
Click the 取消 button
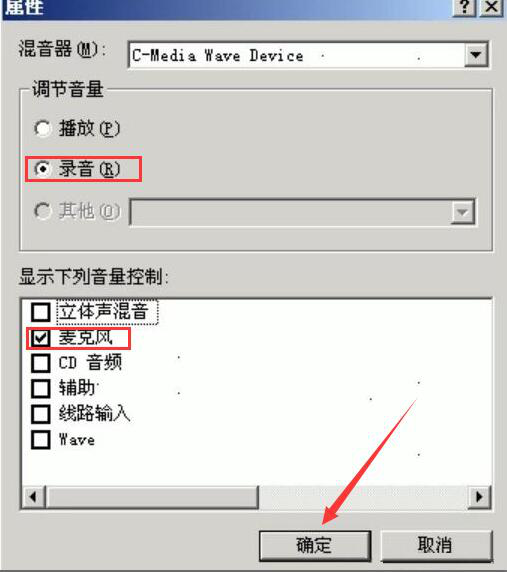436,546
